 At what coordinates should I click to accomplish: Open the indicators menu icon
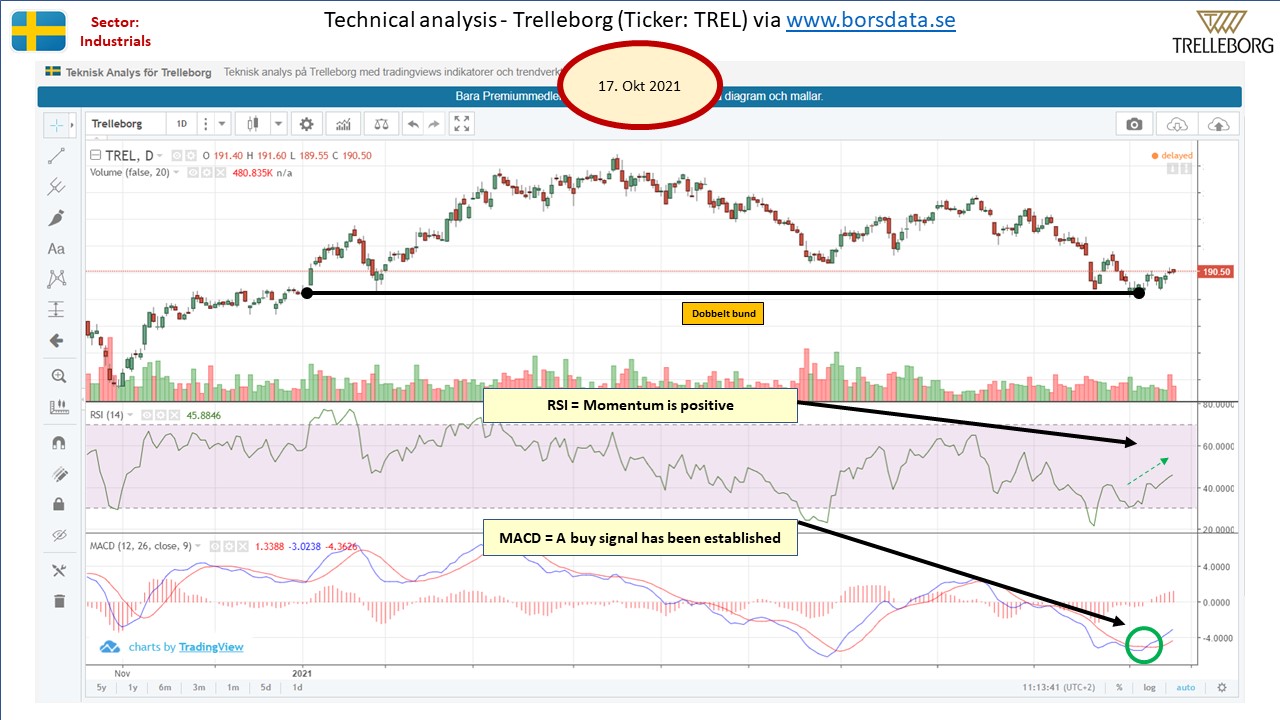pyautogui.click(x=344, y=124)
